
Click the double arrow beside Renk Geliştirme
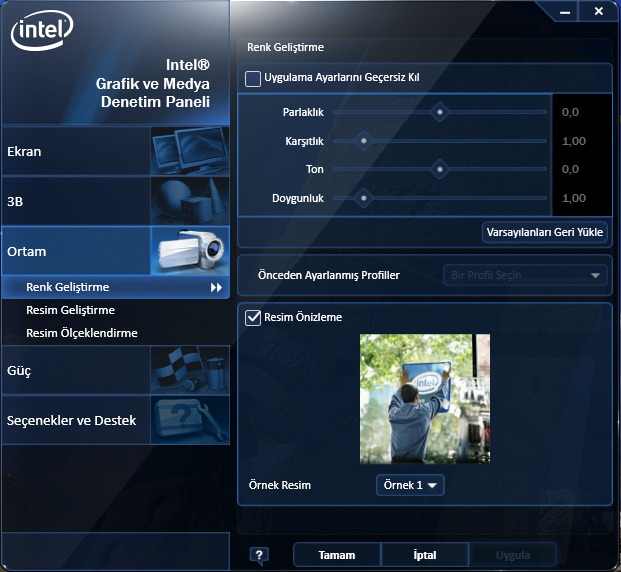215,288
